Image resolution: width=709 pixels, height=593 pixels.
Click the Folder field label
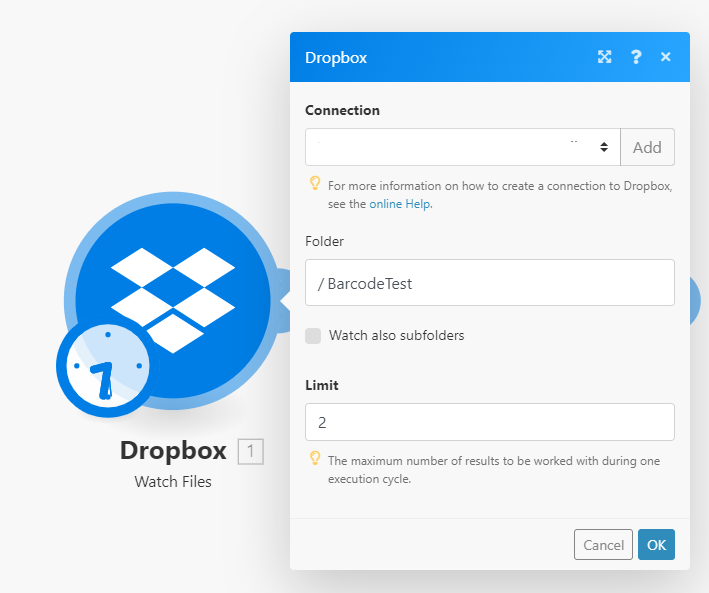tap(324, 242)
